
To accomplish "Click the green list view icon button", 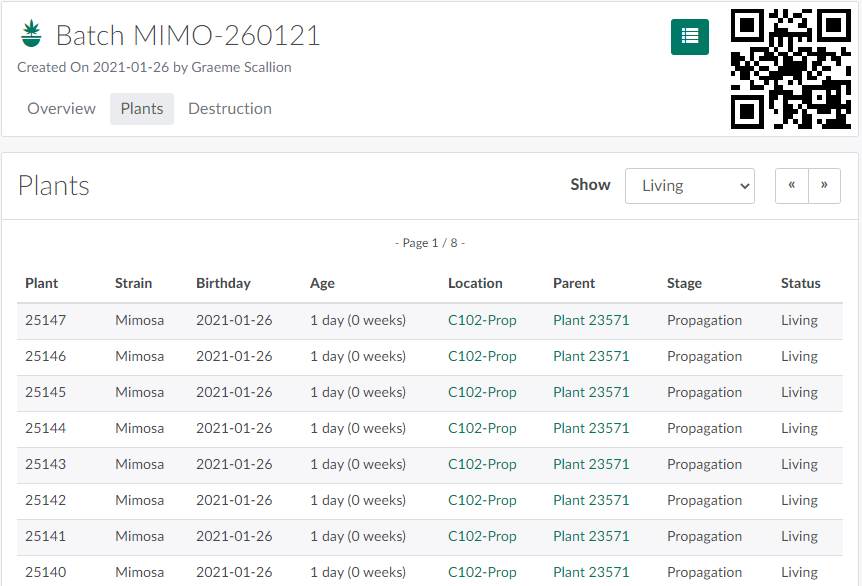I will pyautogui.click(x=689, y=36).
